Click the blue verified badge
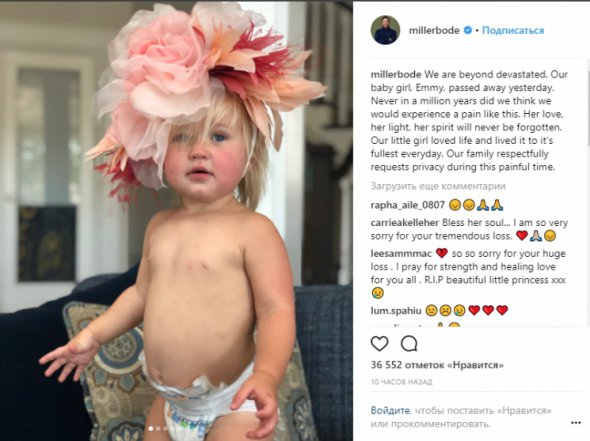Screen dimensions: 590x441 click(468, 30)
